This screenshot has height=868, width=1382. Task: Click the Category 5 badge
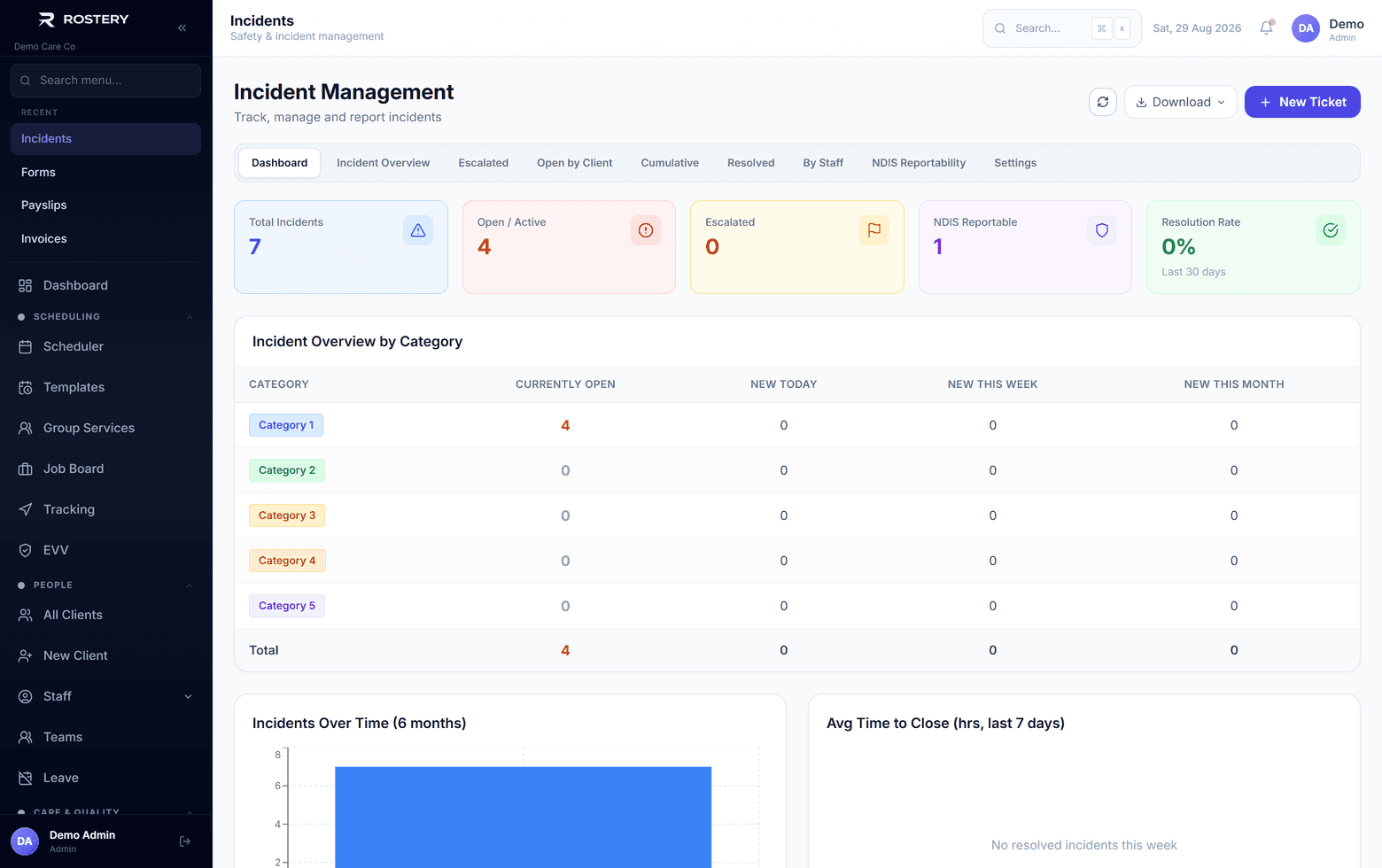pyautogui.click(x=287, y=606)
